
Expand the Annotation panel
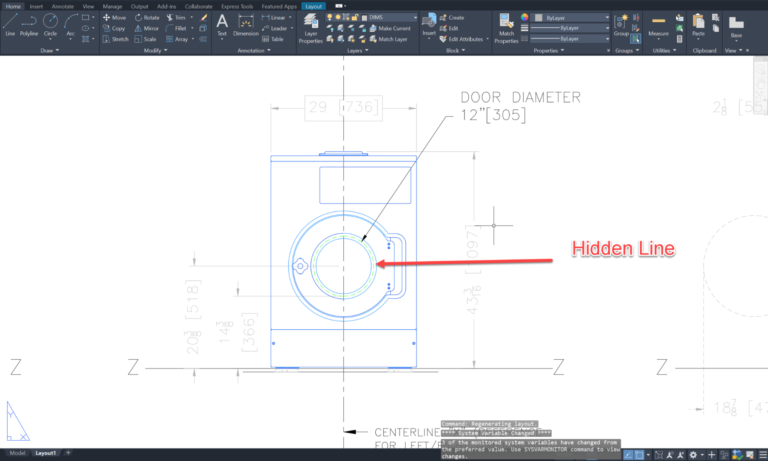pos(254,50)
